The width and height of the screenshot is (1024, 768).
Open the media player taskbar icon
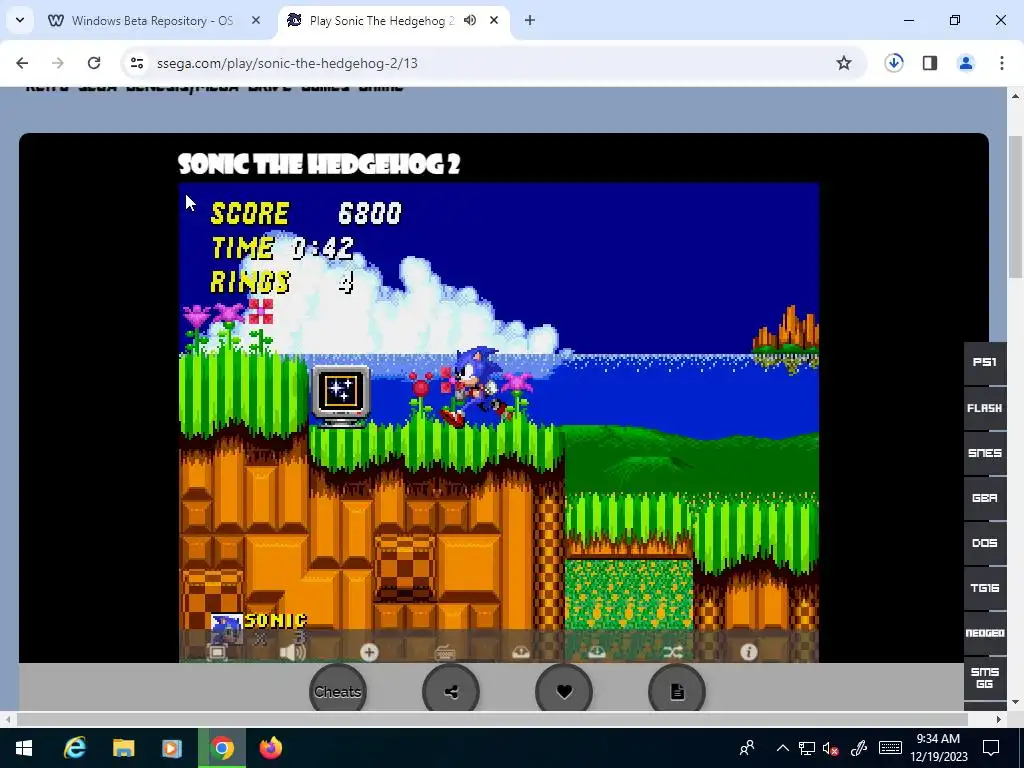pyautogui.click(x=172, y=748)
